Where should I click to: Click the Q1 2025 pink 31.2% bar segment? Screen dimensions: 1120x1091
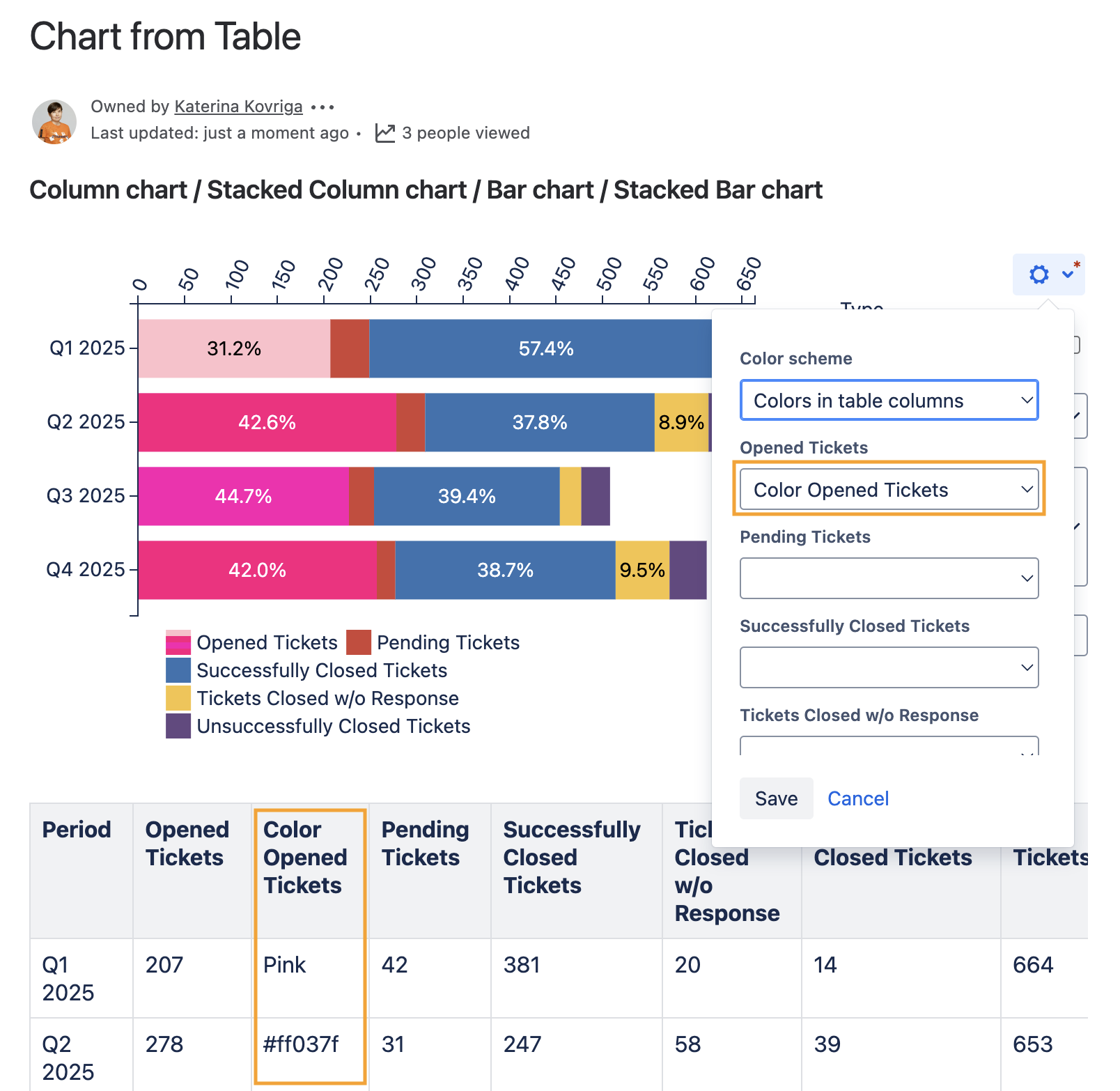pos(234,348)
